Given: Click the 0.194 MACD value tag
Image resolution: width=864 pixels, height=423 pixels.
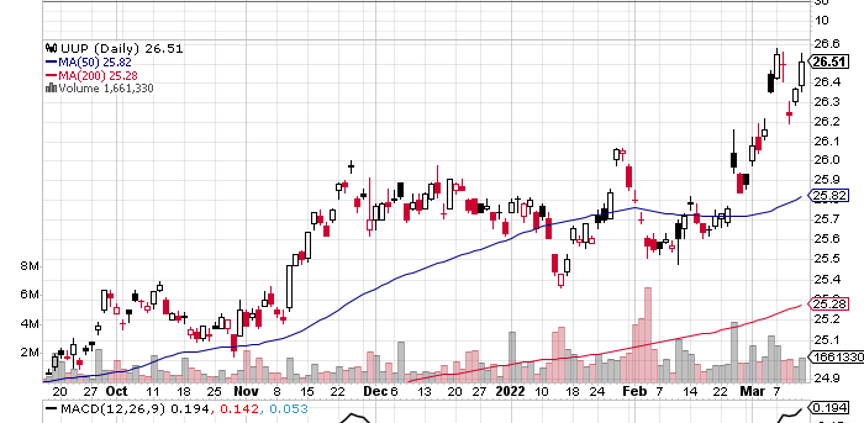Looking at the screenshot, I should point(829,408).
